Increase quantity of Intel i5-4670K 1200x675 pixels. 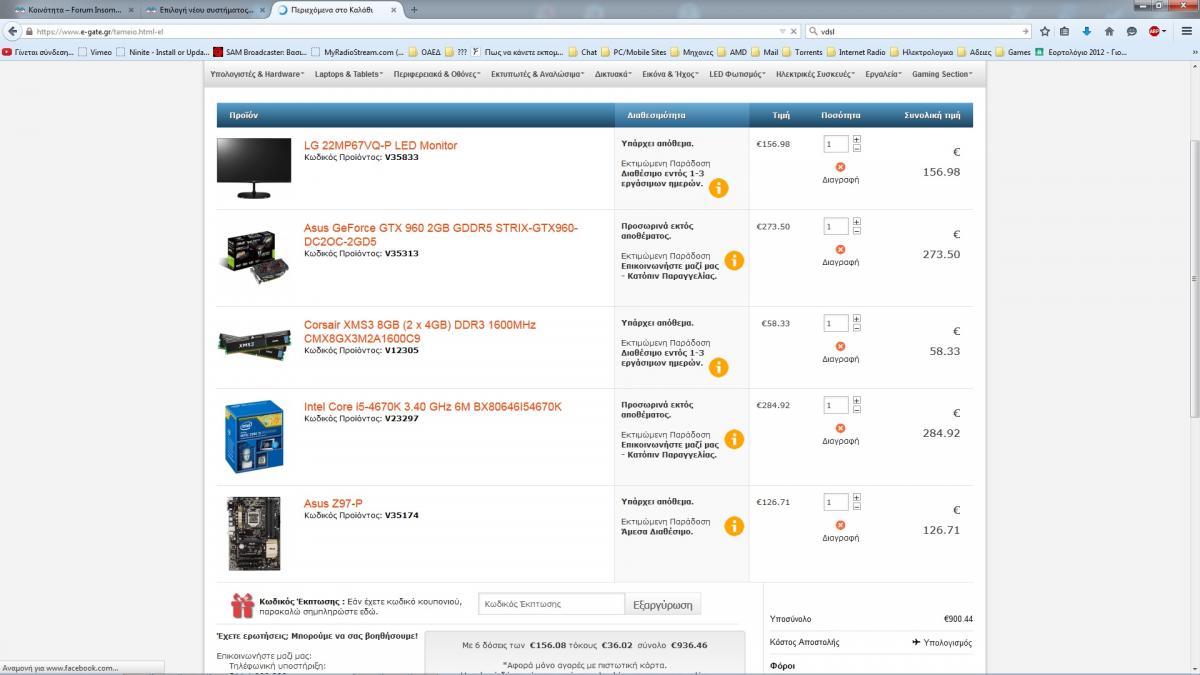(857, 400)
